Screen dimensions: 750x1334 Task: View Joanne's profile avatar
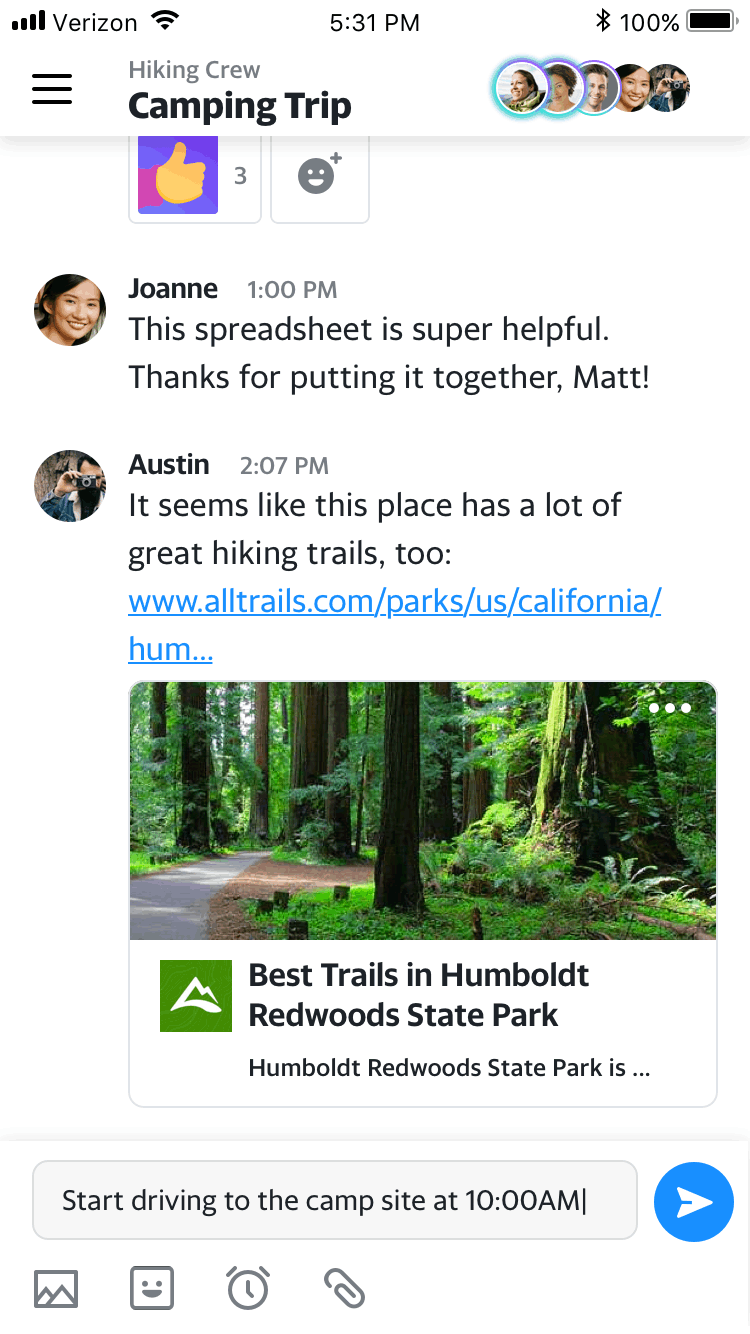pos(70,310)
